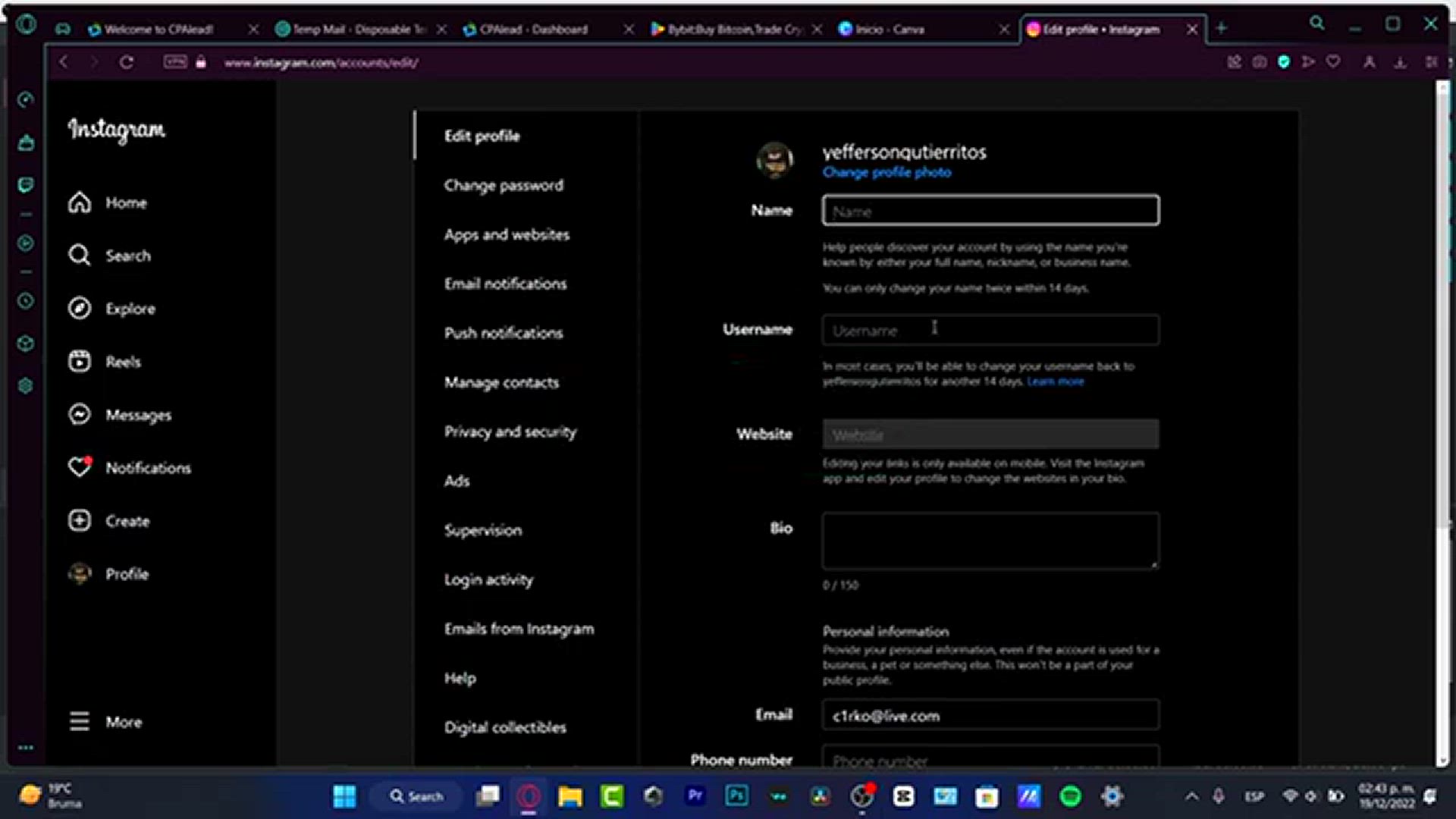Image resolution: width=1456 pixels, height=819 pixels.
Task: Open the Reels icon
Action: click(x=80, y=362)
